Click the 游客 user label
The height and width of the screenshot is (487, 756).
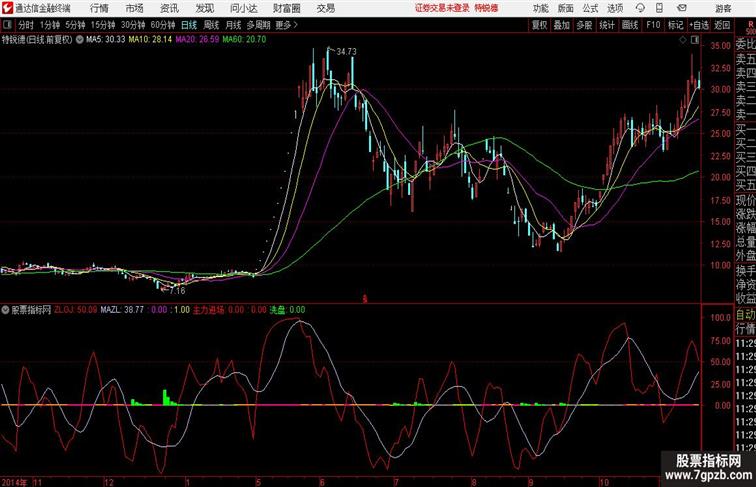[723, 8]
